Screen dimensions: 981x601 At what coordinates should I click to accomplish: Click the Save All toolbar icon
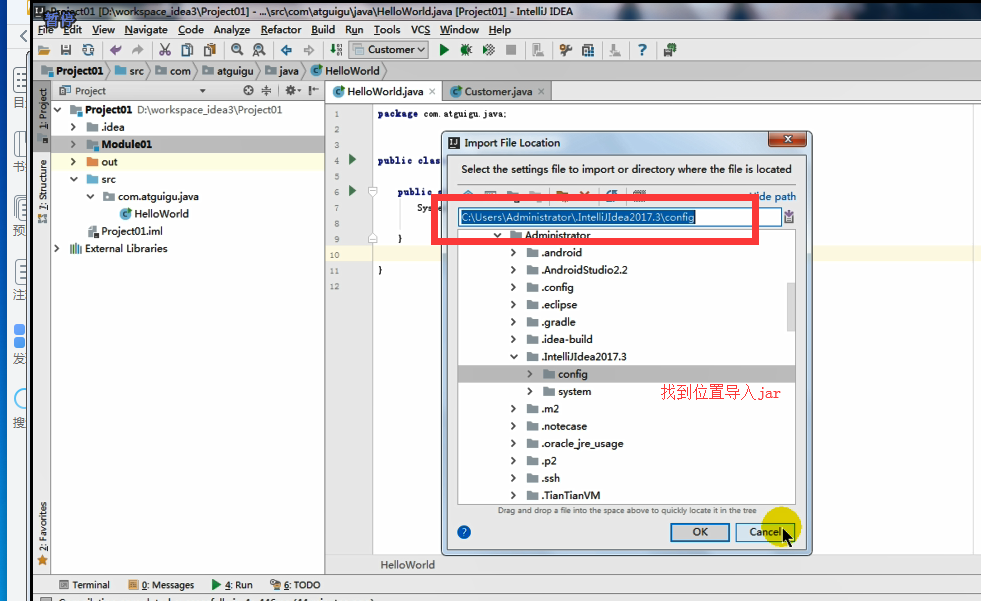tap(66, 50)
